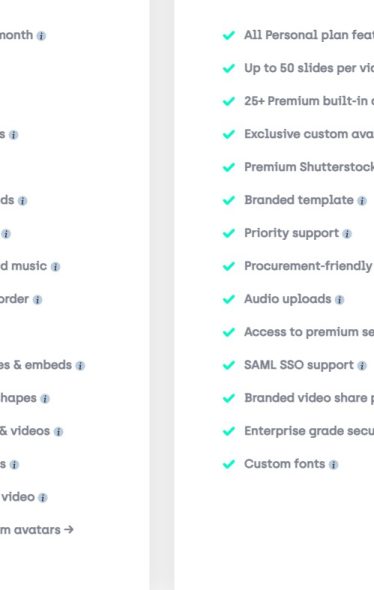Viewport: 374px width, 590px height.
Task: Click checkmark beside All Personal plan features
Action: [229, 35]
